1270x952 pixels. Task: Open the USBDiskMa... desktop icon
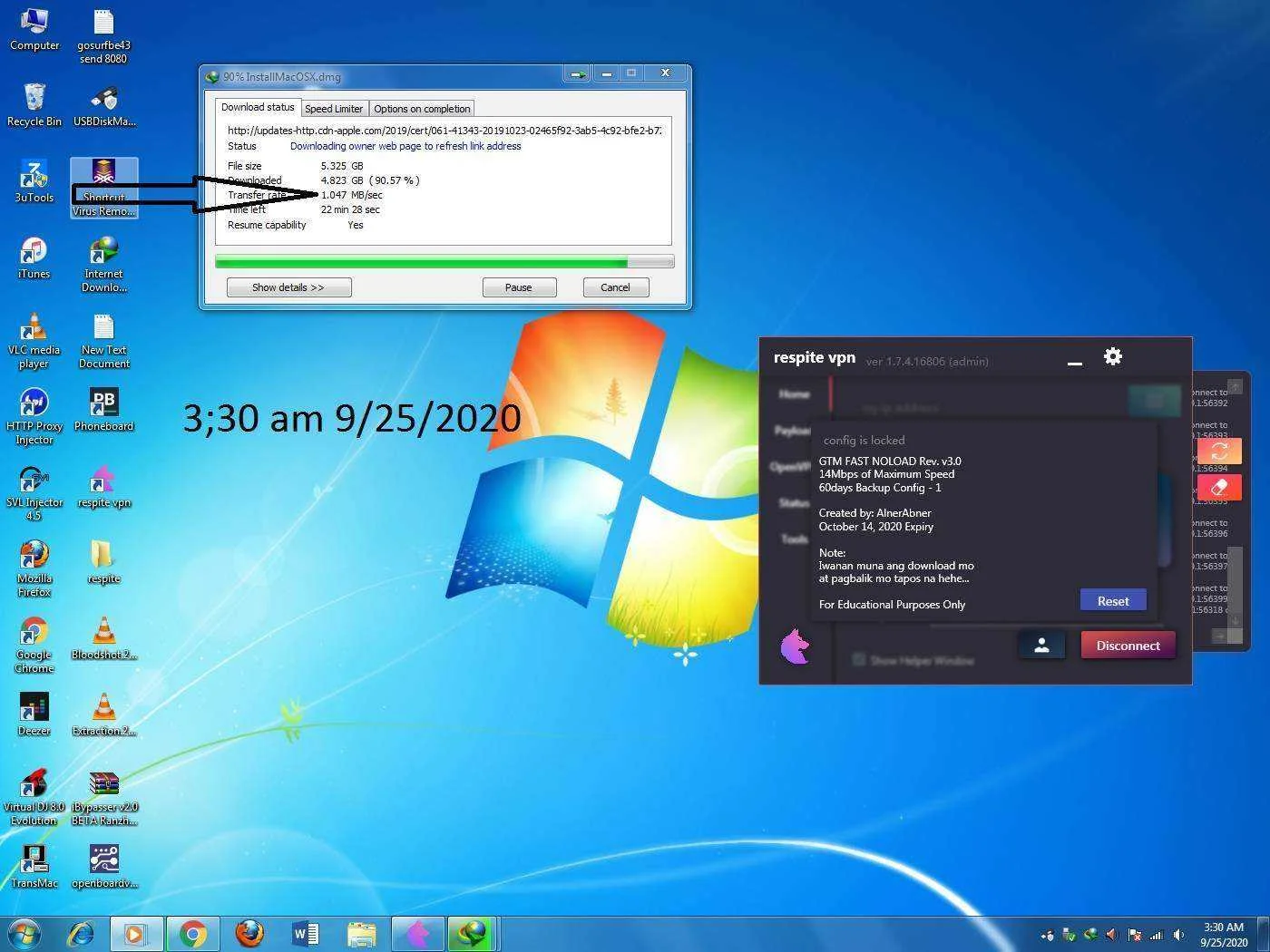(103, 105)
